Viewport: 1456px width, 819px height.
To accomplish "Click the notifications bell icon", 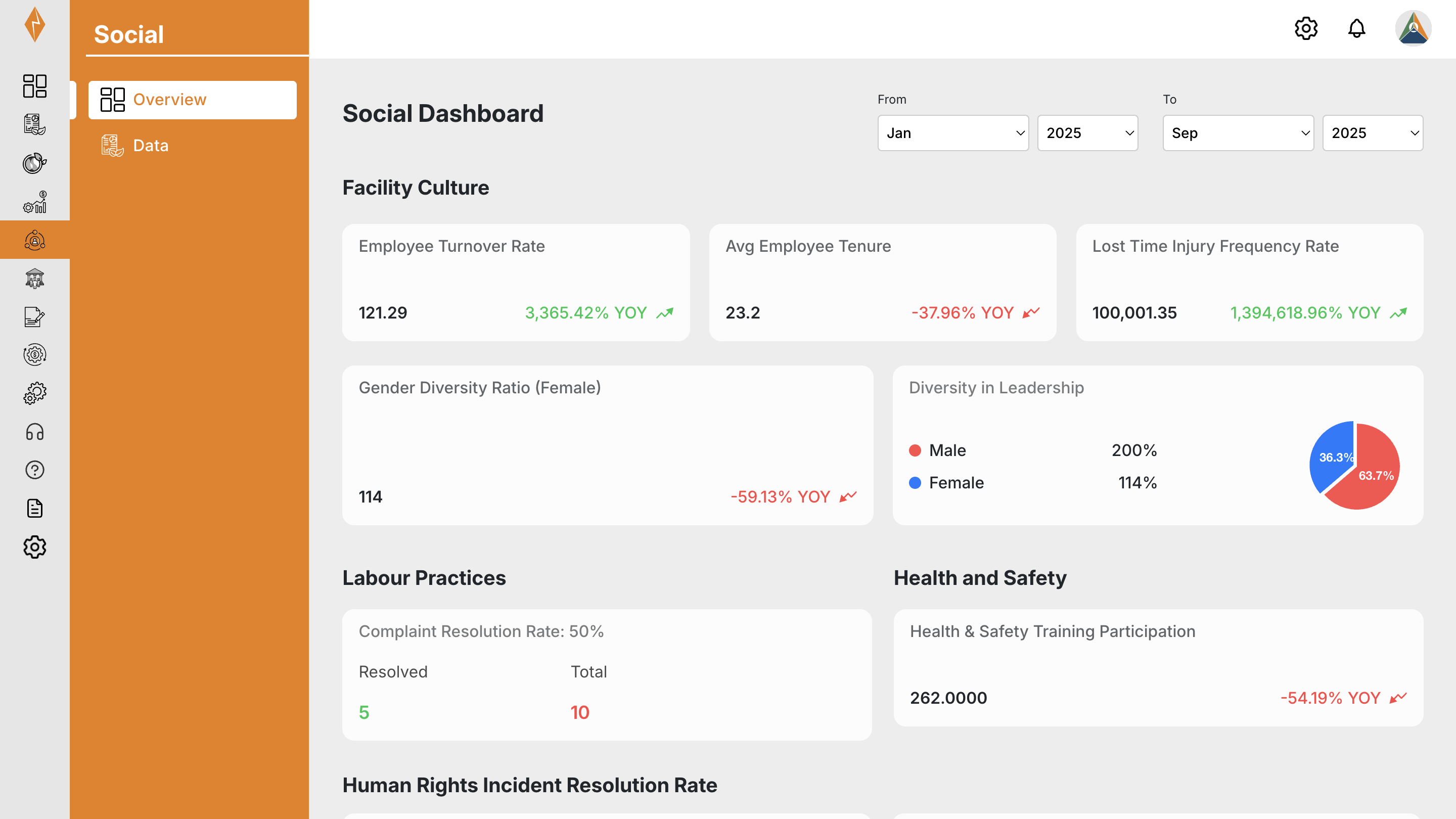I will coord(1356,28).
